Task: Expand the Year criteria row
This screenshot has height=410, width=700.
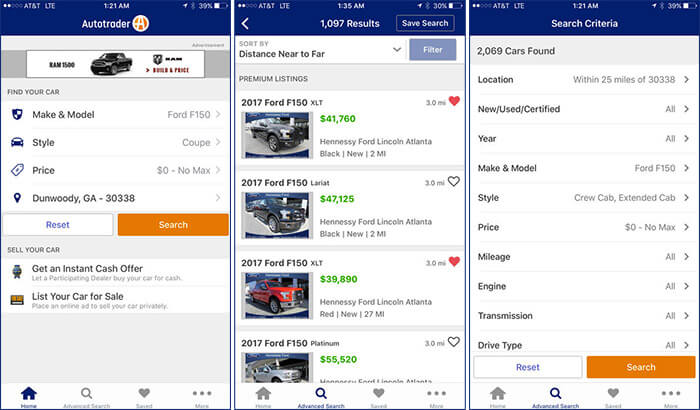Action: click(x=583, y=138)
